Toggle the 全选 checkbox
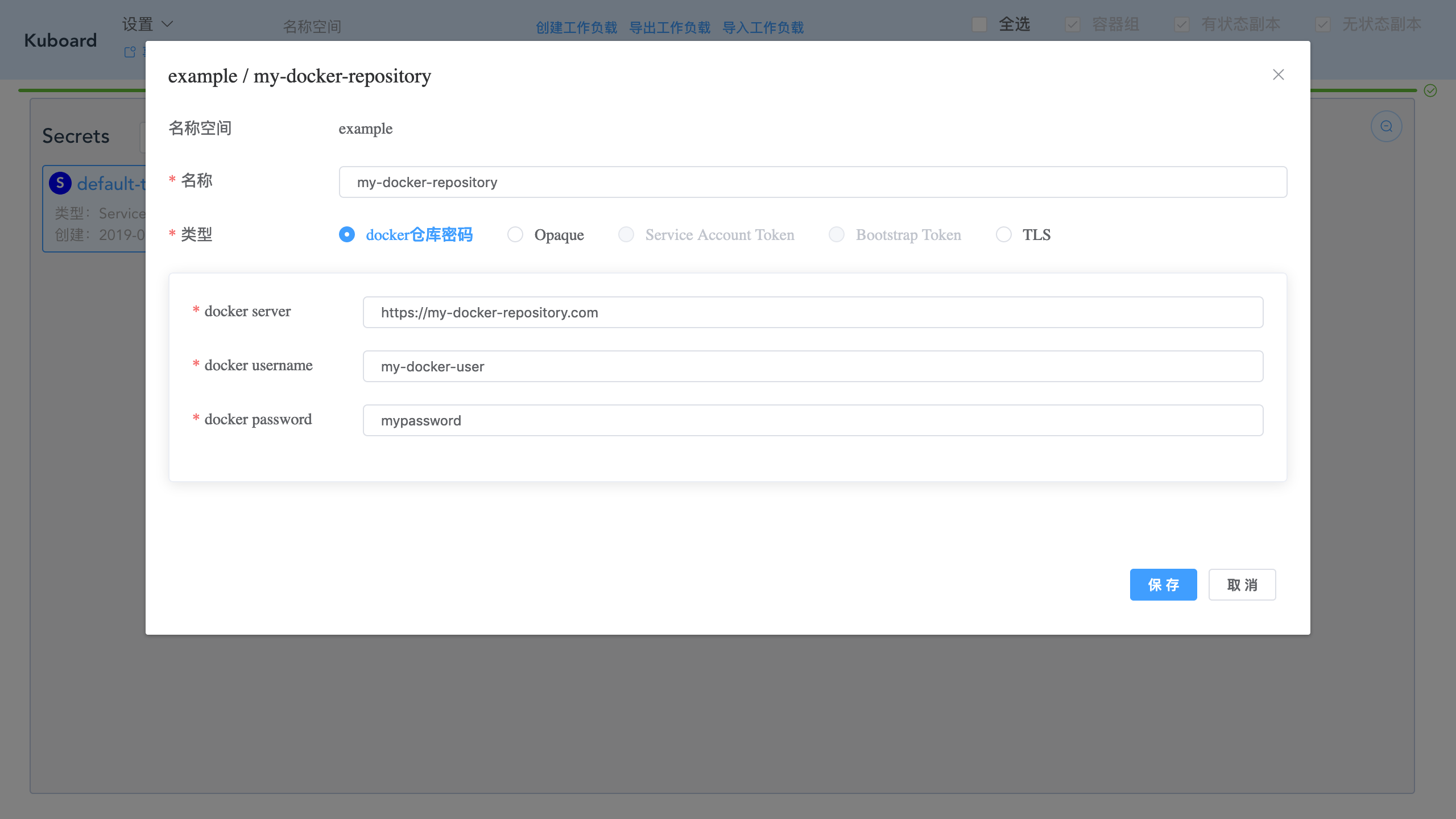The width and height of the screenshot is (1456, 819). click(979, 24)
